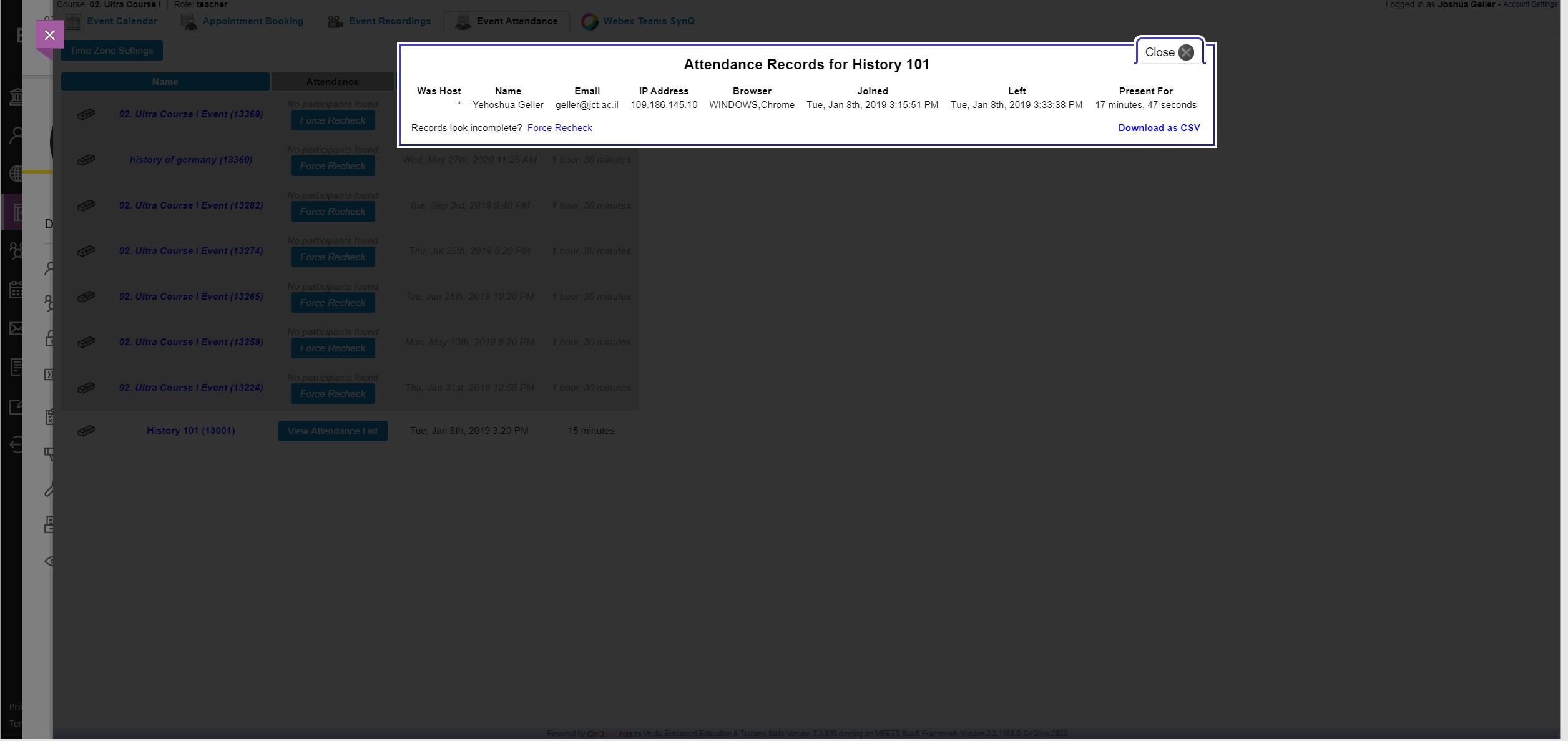Open the institution page sidebar icon
The width and height of the screenshot is (1568, 741).
pyautogui.click(x=16, y=97)
